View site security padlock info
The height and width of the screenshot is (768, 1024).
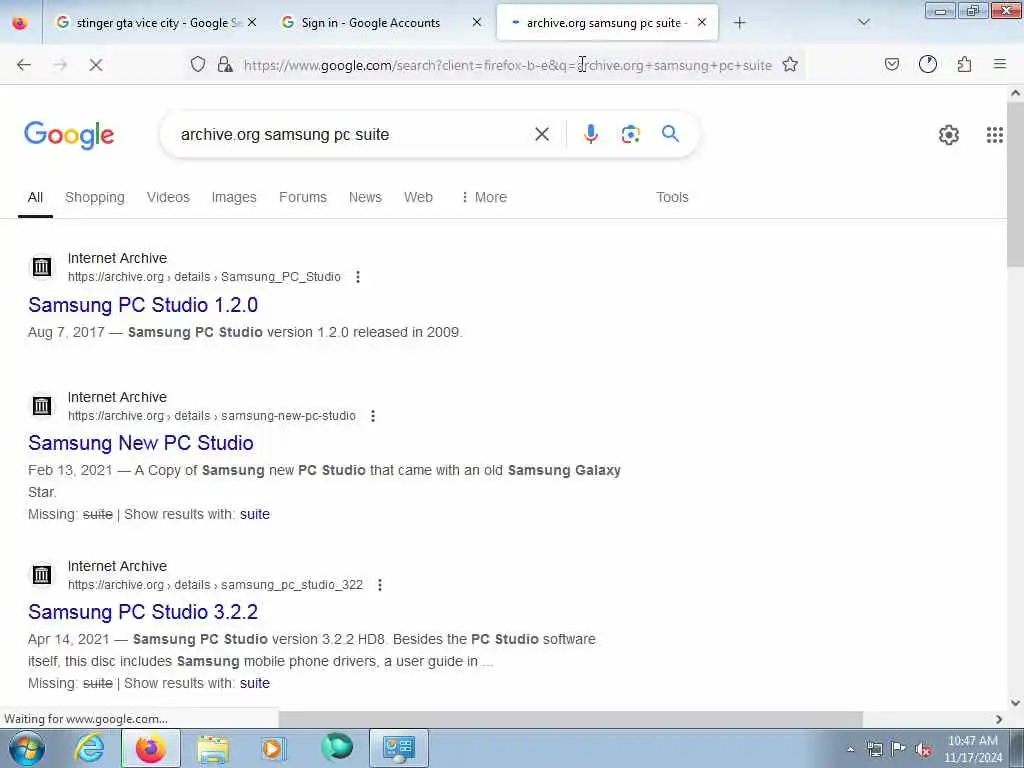pos(225,64)
